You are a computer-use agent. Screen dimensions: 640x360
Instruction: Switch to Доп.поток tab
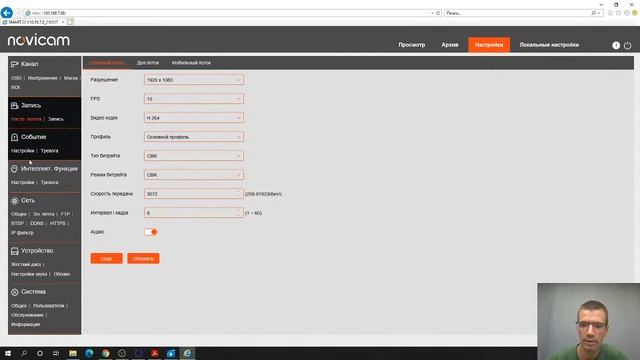coord(148,63)
